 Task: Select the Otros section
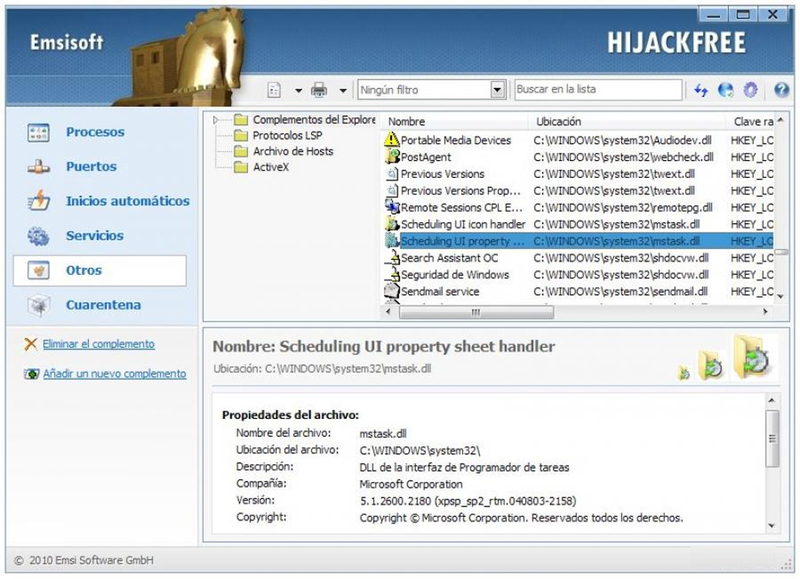pos(100,270)
